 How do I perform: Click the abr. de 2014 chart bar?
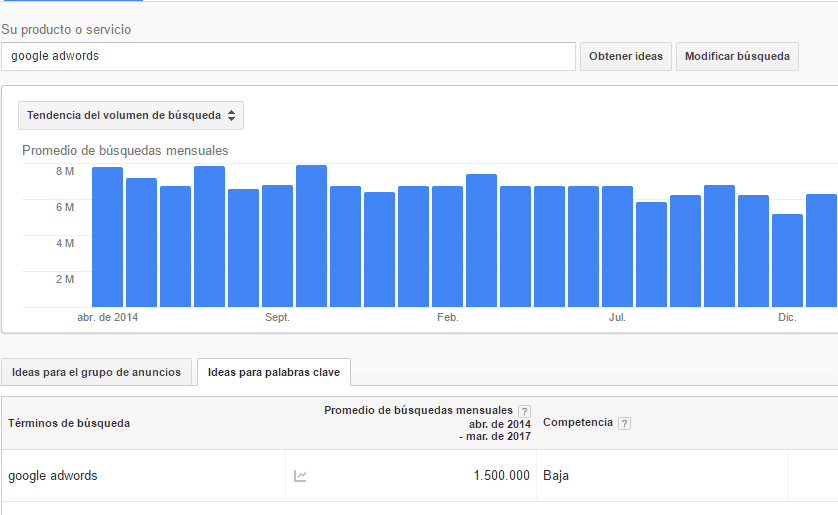(x=107, y=237)
